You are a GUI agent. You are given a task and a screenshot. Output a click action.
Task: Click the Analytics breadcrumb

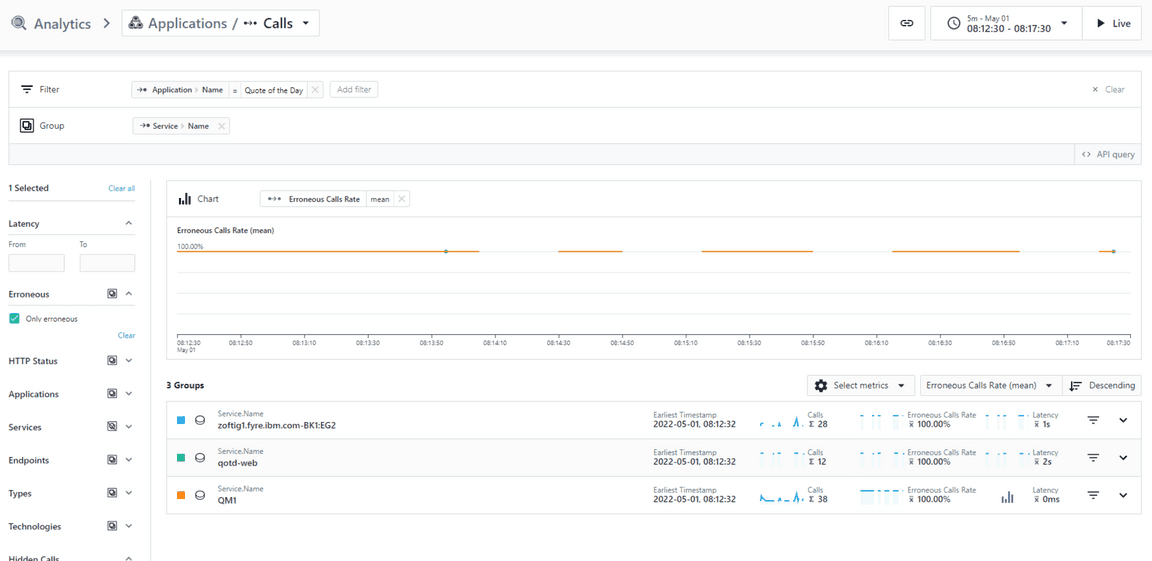tap(62, 23)
